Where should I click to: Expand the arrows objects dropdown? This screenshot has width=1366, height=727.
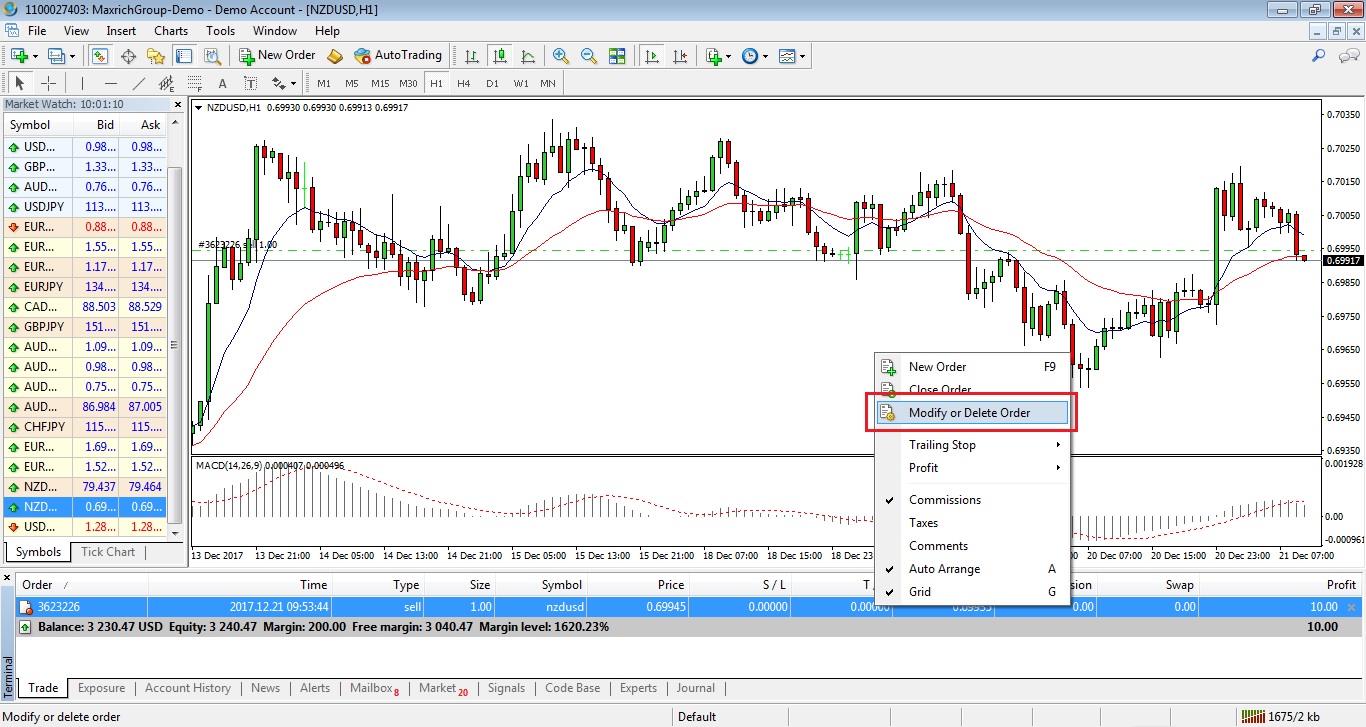pos(292,84)
